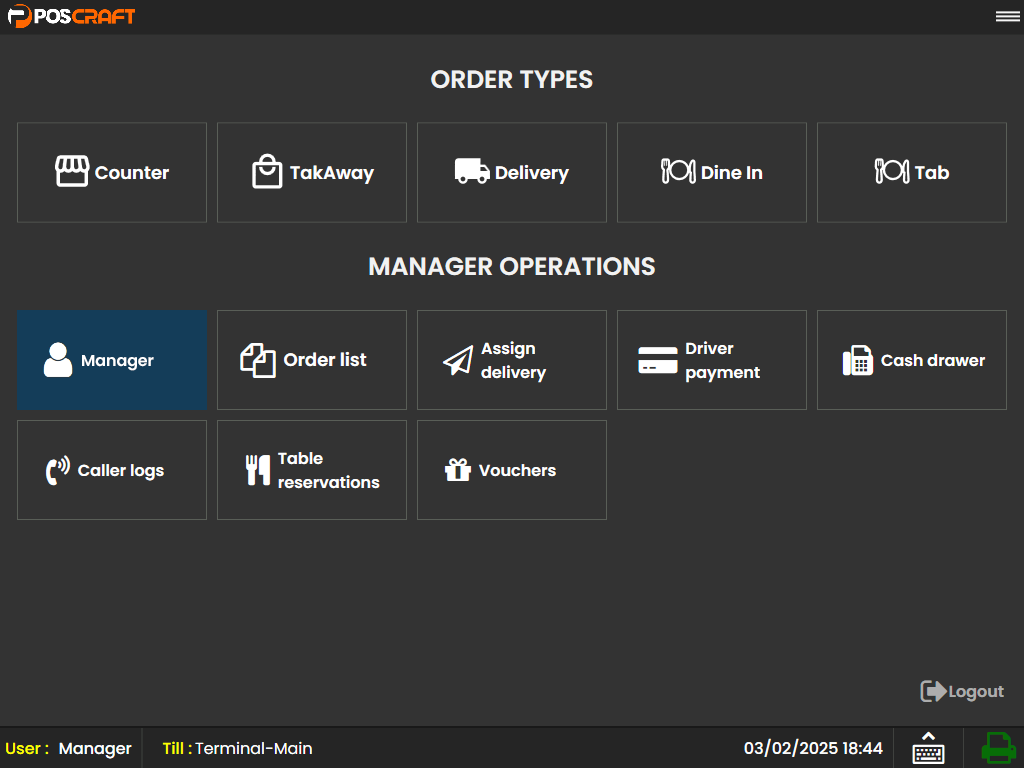Image resolution: width=1024 pixels, height=768 pixels.
Task: Click the Assign delivery paper plane icon
Action: [x=458, y=360]
